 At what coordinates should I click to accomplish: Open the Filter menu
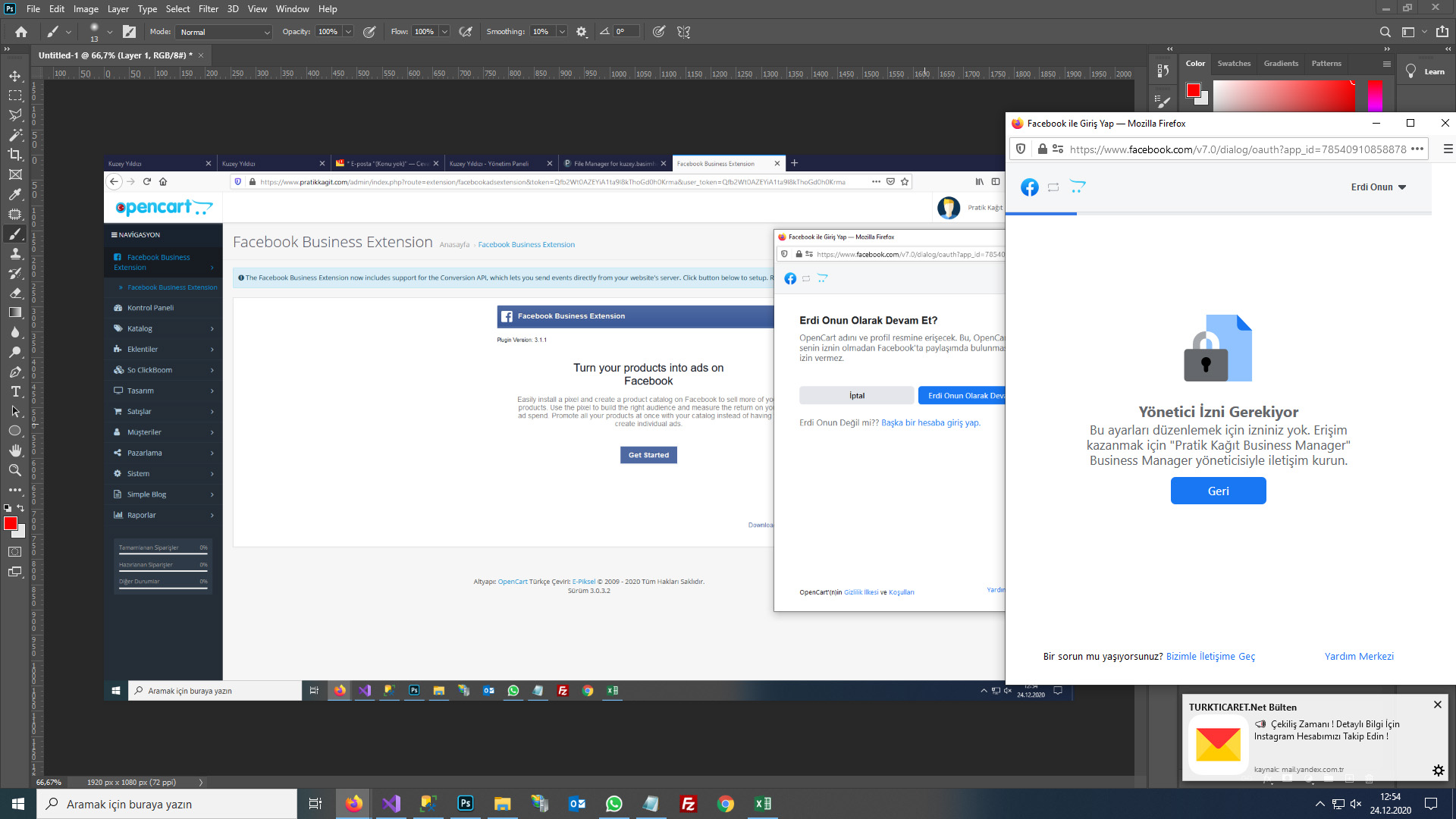click(208, 9)
